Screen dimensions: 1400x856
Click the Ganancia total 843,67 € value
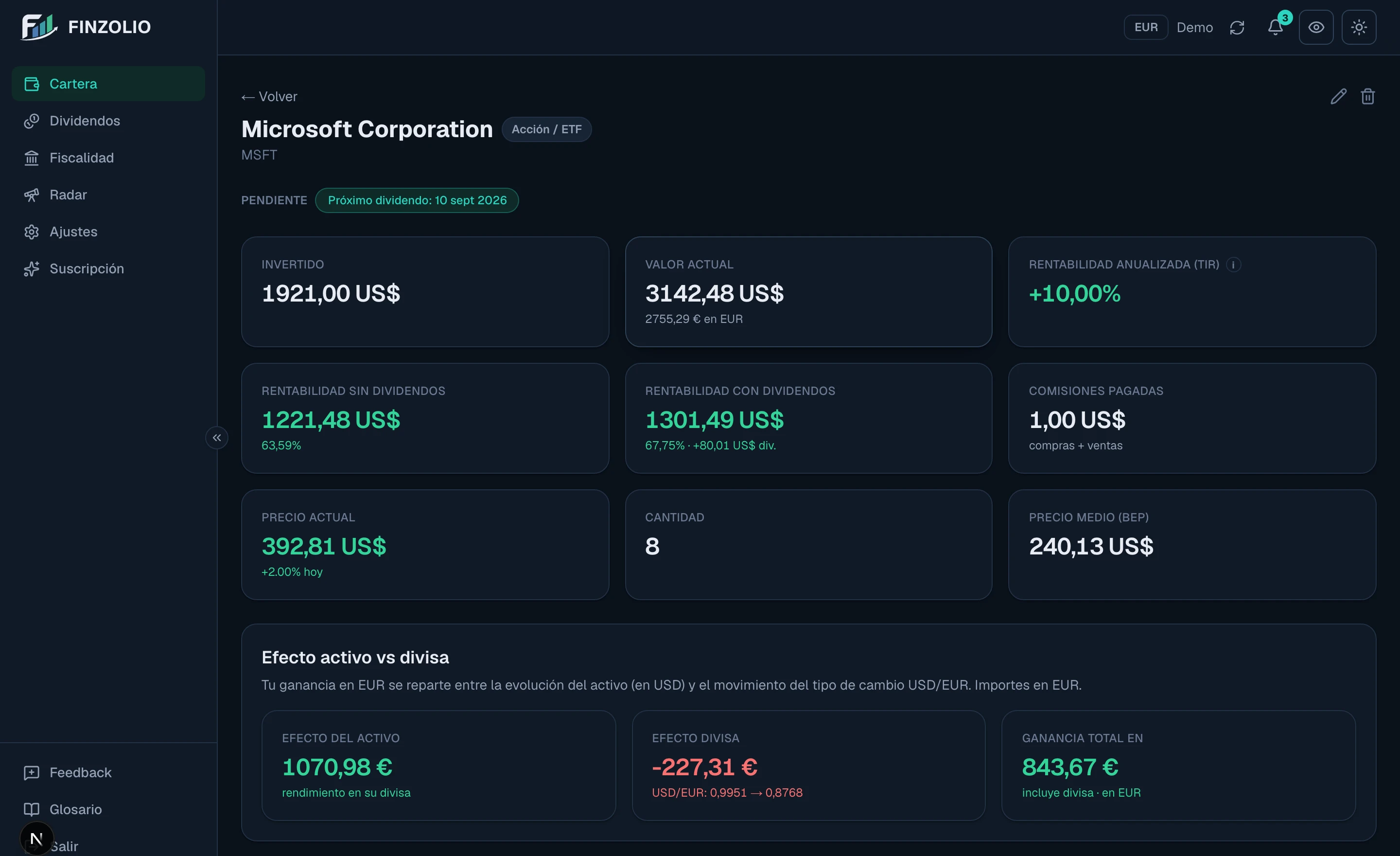click(x=1070, y=767)
